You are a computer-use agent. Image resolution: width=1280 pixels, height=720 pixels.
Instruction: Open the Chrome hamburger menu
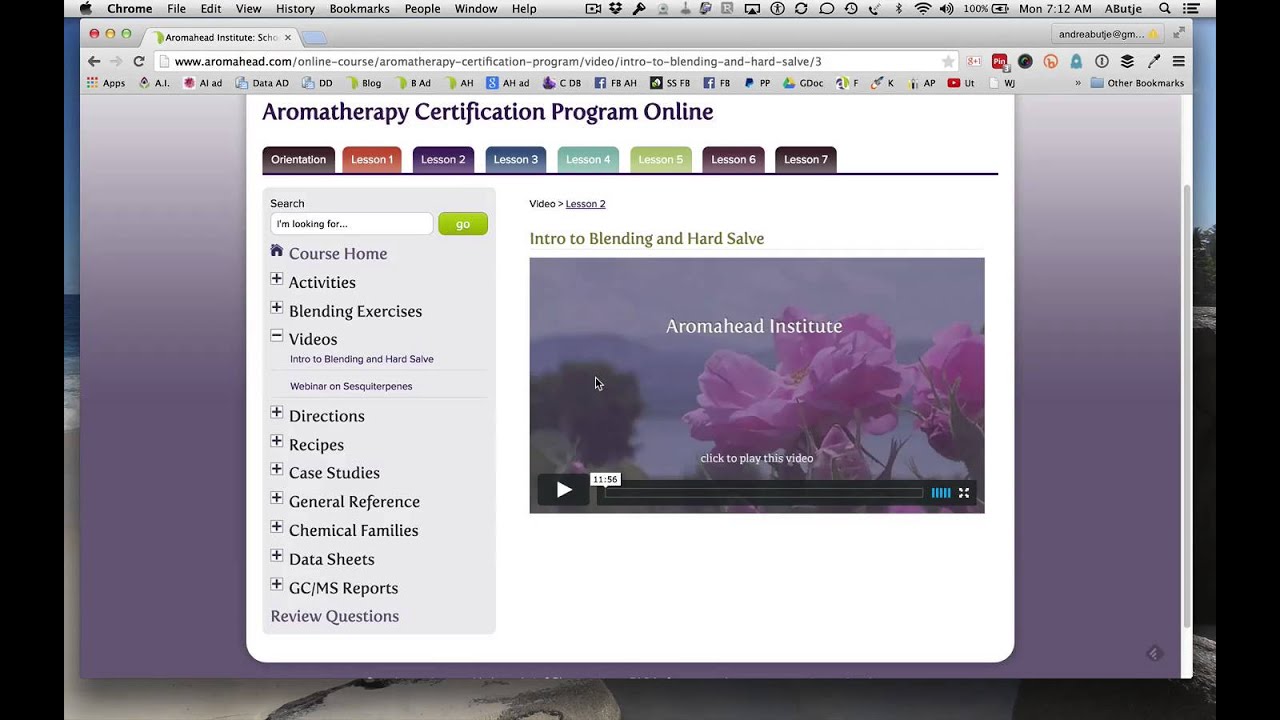click(x=1178, y=61)
